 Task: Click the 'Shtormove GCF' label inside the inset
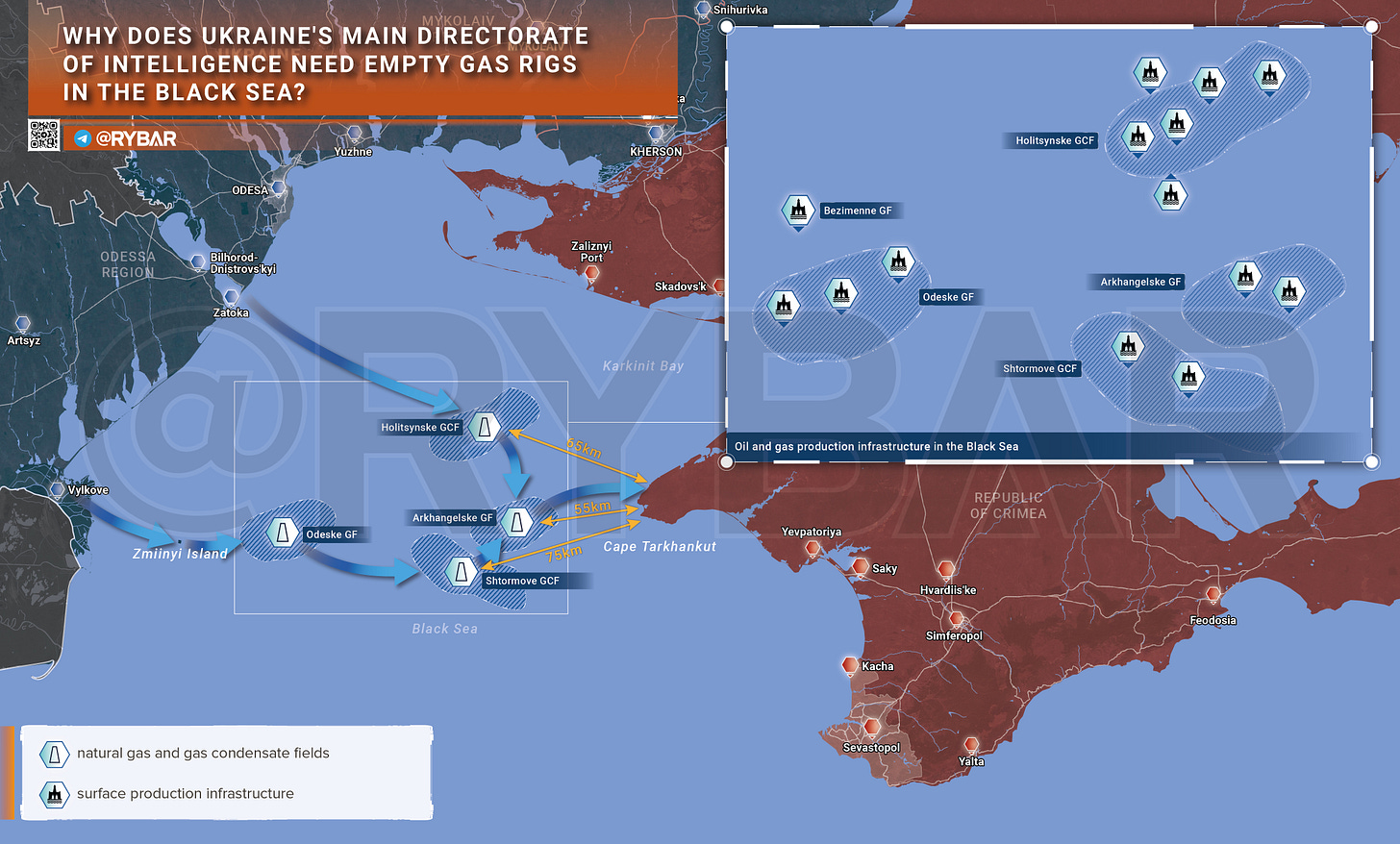point(1040,369)
